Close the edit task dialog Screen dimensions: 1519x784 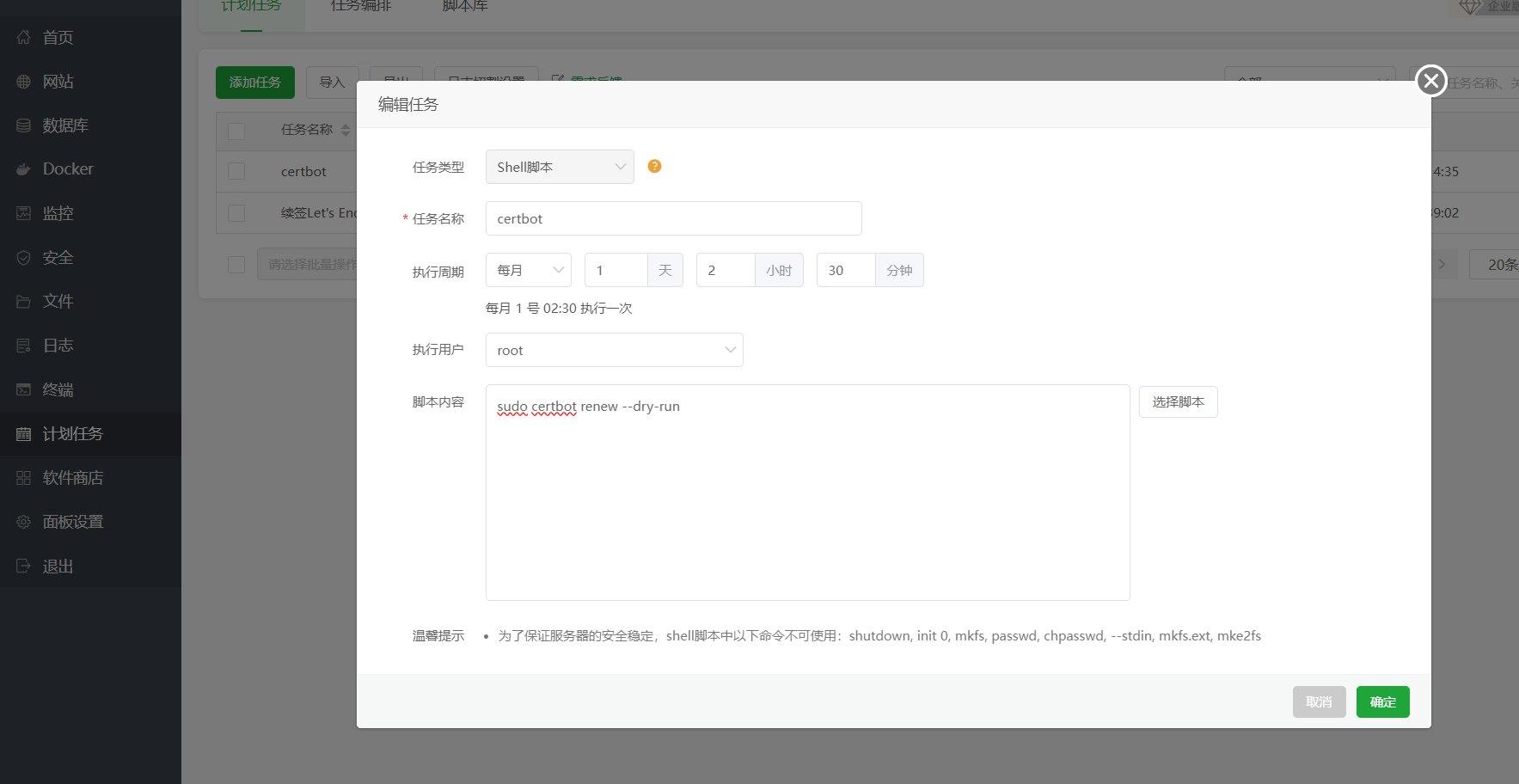pyautogui.click(x=1430, y=81)
